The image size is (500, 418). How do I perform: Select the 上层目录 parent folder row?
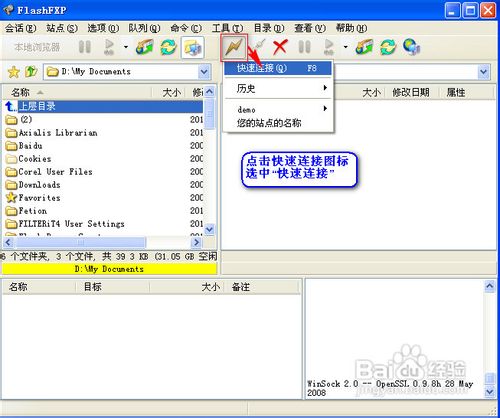104,107
